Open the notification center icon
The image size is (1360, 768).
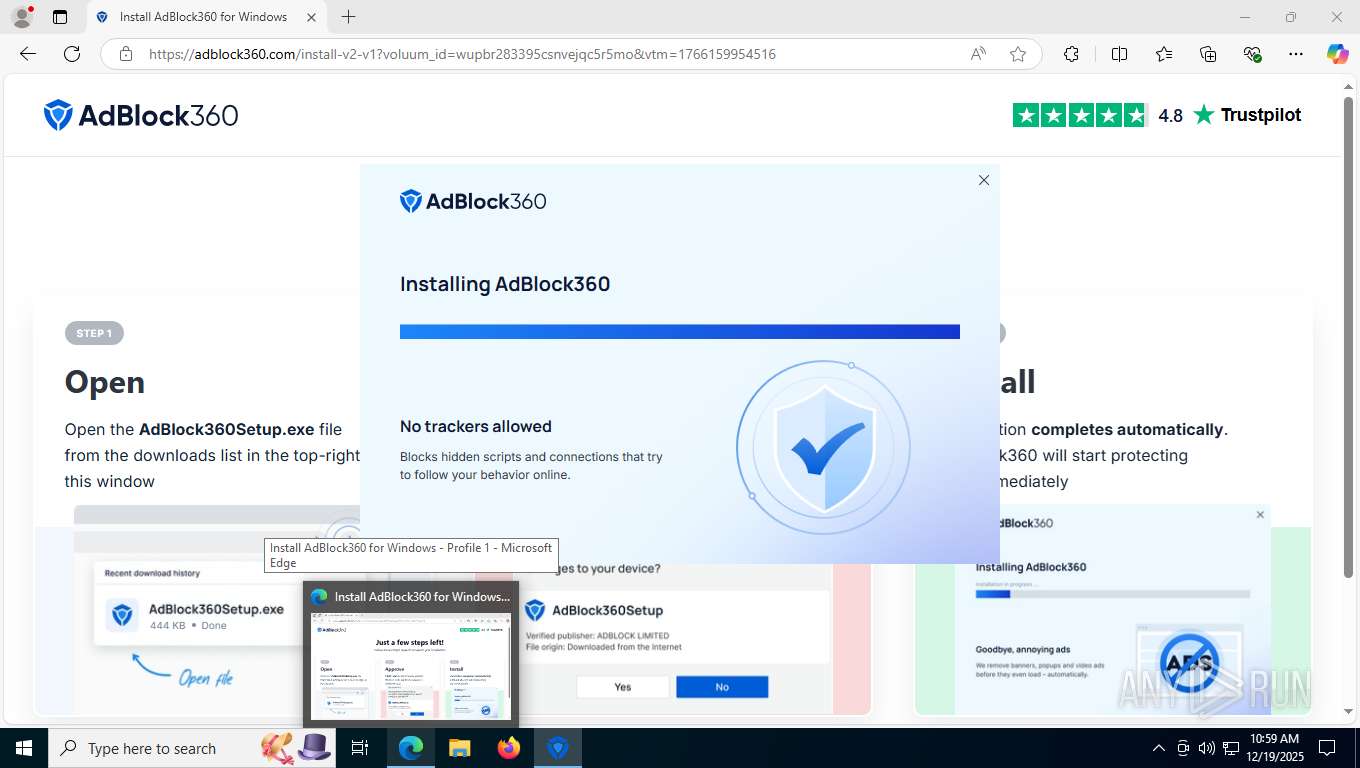pyautogui.click(x=1327, y=748)
